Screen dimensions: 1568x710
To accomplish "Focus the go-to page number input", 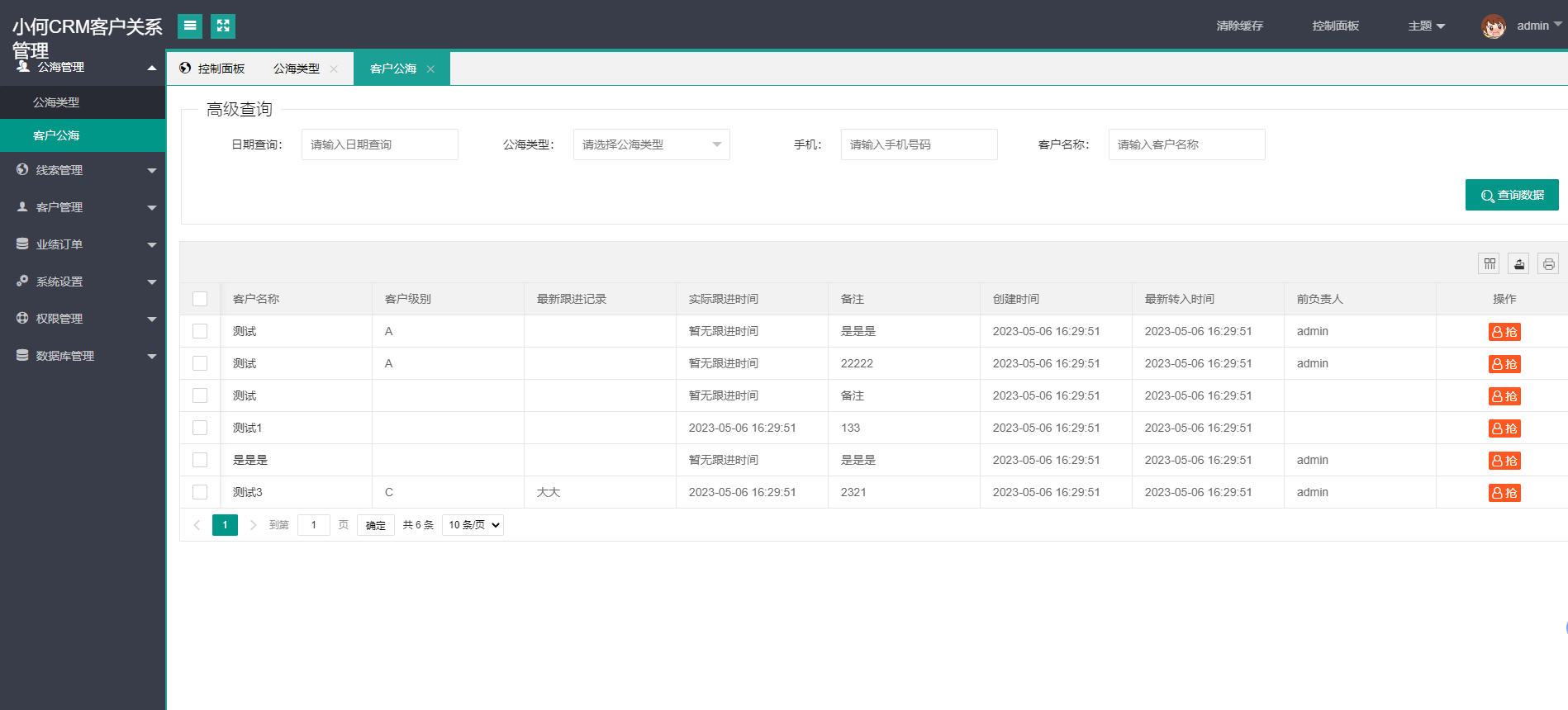I will (x=314, y=525).
